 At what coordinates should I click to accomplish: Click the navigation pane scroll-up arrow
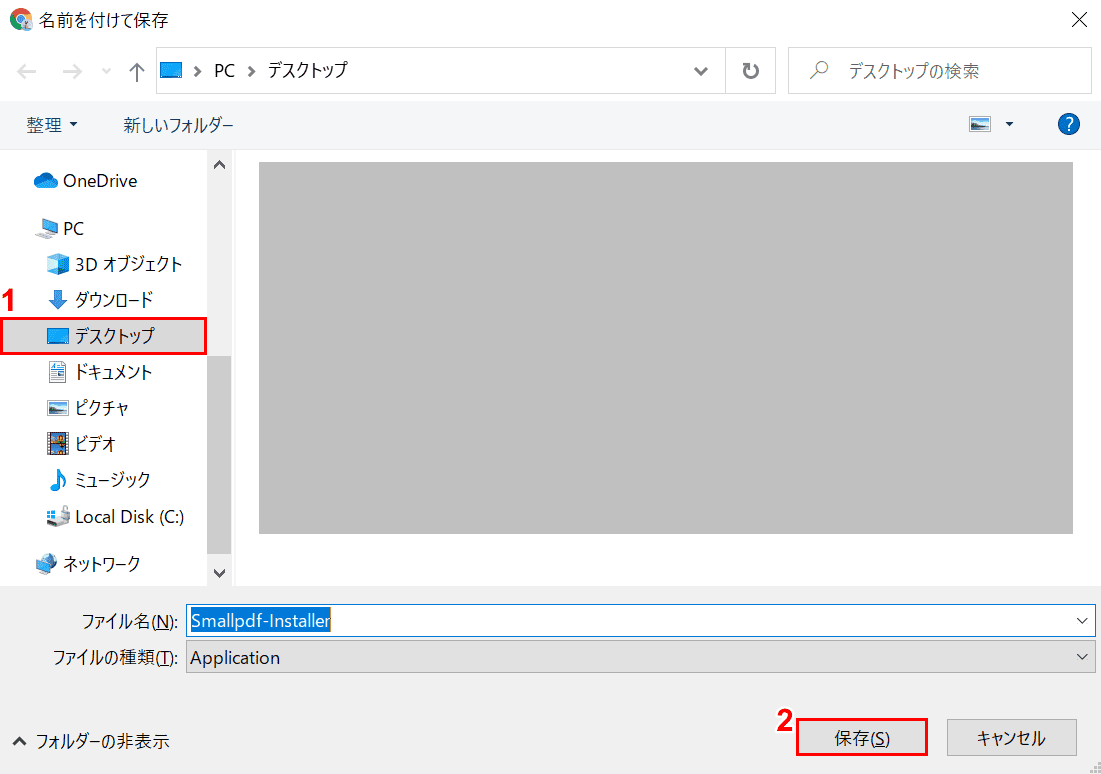point(219,165)
